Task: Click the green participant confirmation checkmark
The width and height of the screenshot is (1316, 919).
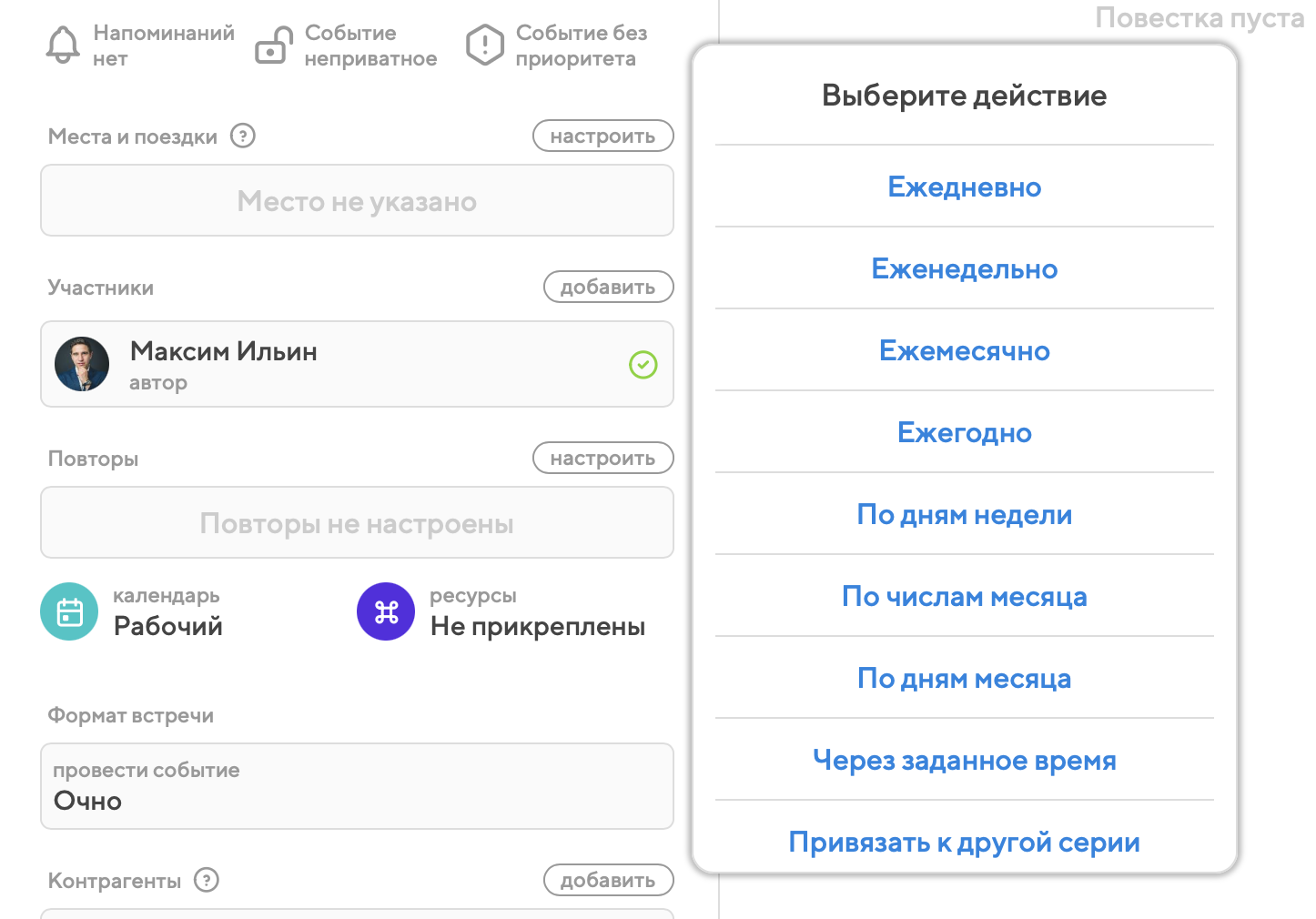Action: pyautogui.click(x=643, y=365)
